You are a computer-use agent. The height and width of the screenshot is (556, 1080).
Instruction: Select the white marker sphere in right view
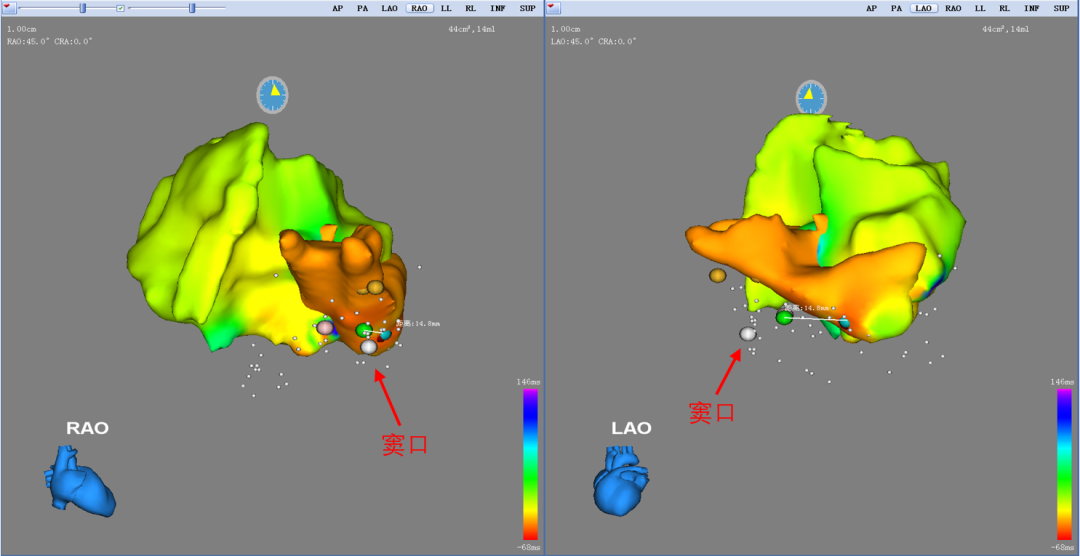click(747, 334)
